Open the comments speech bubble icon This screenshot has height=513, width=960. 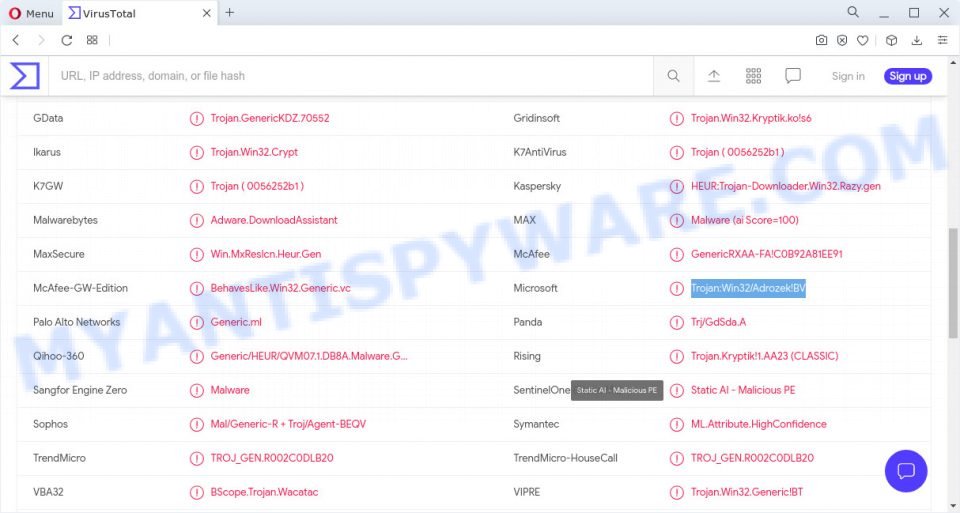(793, 76)
